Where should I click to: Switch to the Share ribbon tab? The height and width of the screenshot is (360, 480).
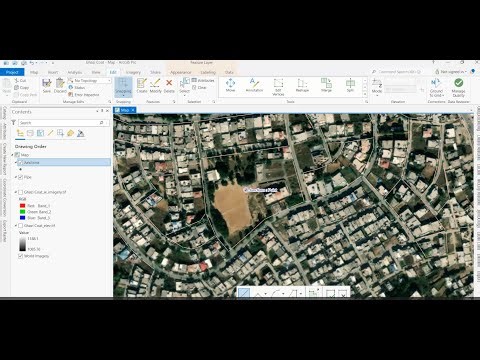point(155,72)
